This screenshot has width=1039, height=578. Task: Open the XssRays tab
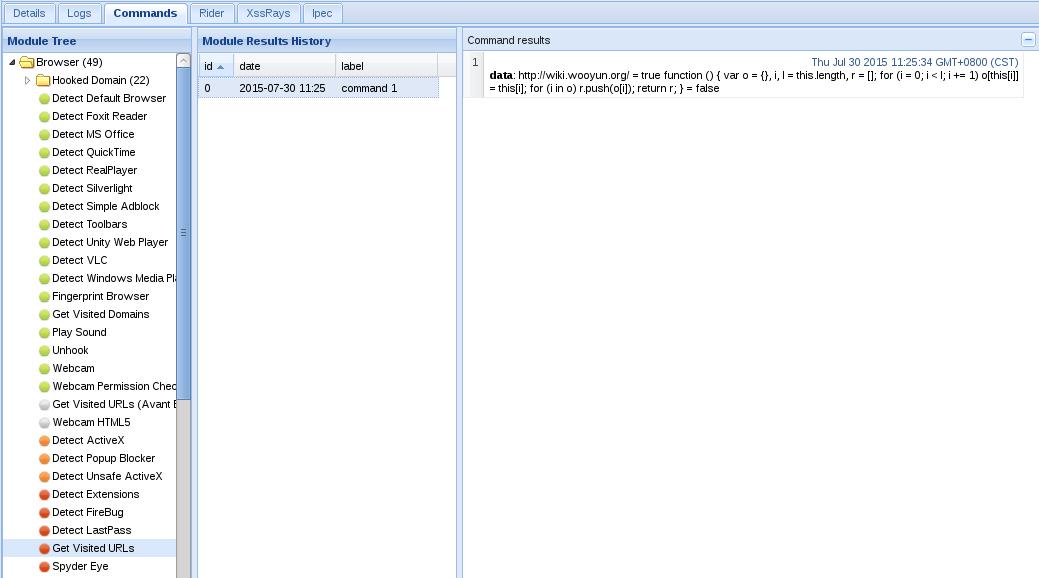click(268, 13)
